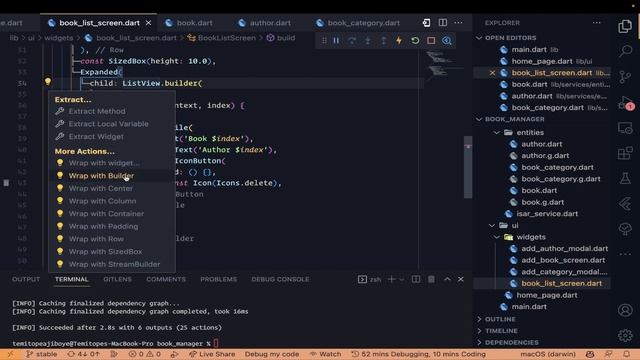Close the bottom panel
Image resolution: width=640 pixels, height=360 pixels.
460,279
